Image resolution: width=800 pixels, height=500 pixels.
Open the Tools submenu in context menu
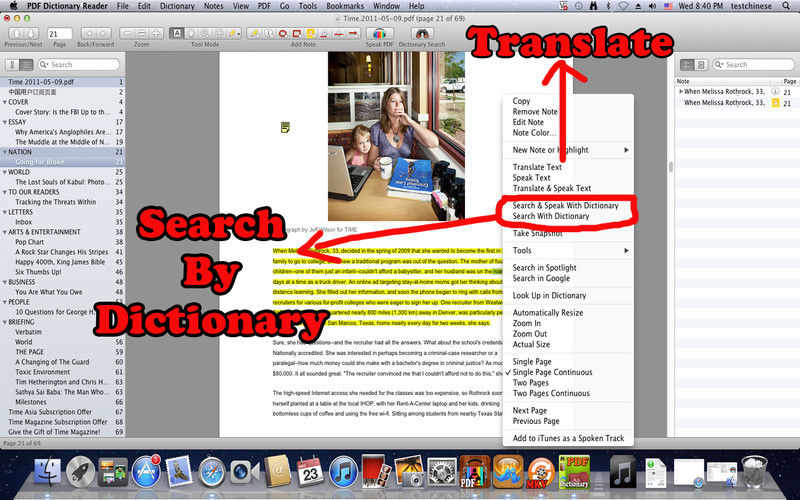click(x=570, y=250)
